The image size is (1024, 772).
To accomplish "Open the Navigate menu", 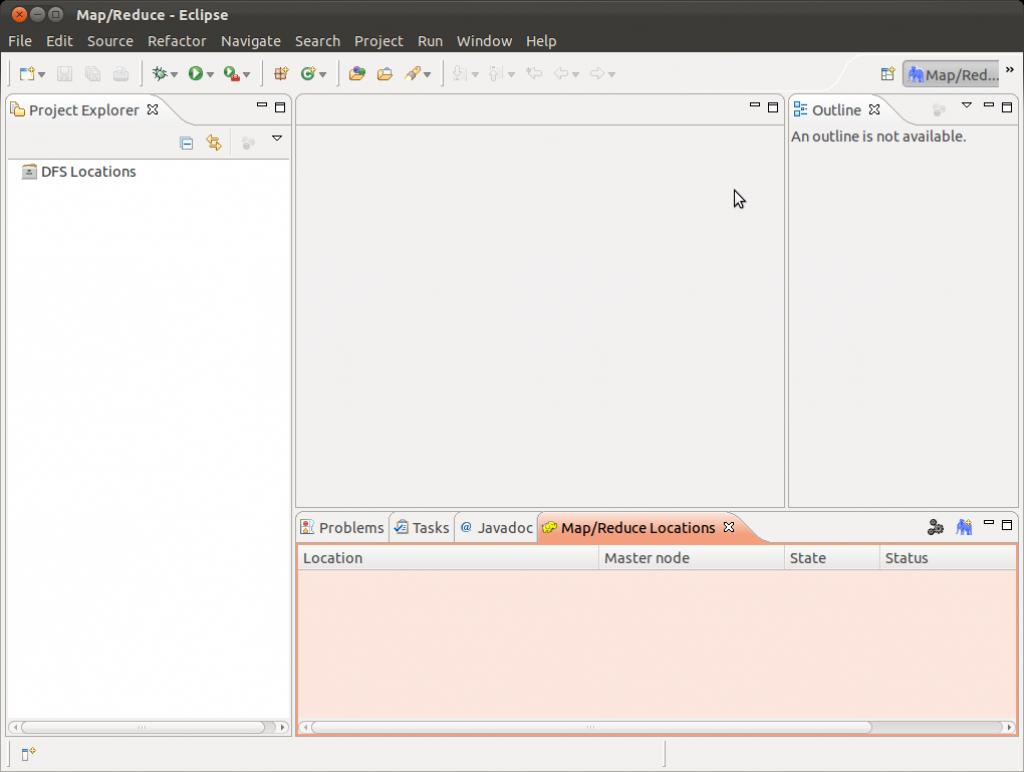I will tap(251, 41).
